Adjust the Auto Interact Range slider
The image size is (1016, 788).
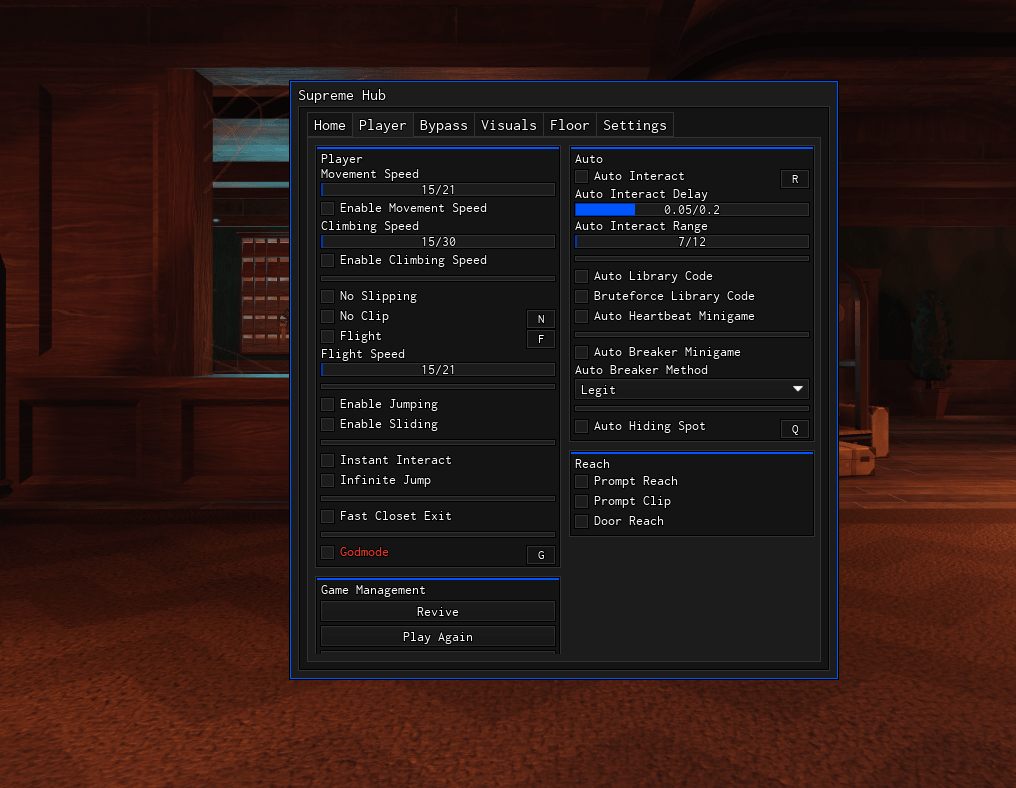click(692, 242)
